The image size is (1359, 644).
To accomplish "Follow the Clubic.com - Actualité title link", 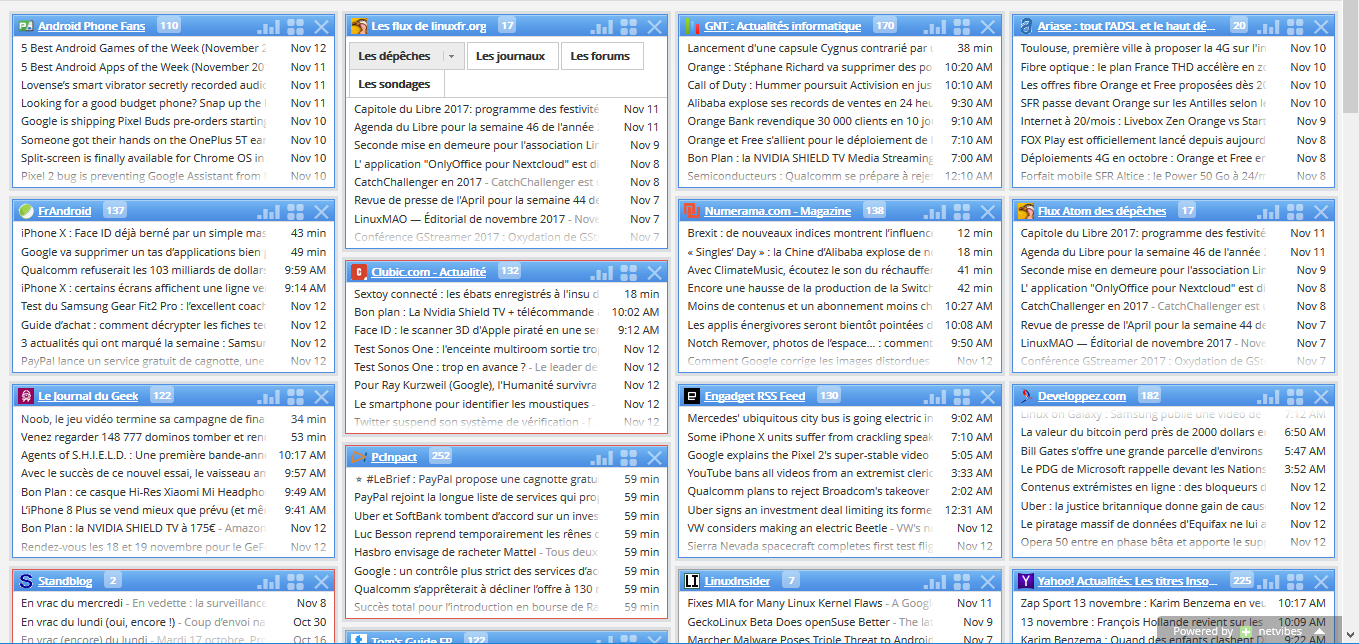I will pyautogui.click(x=428, y=272).
